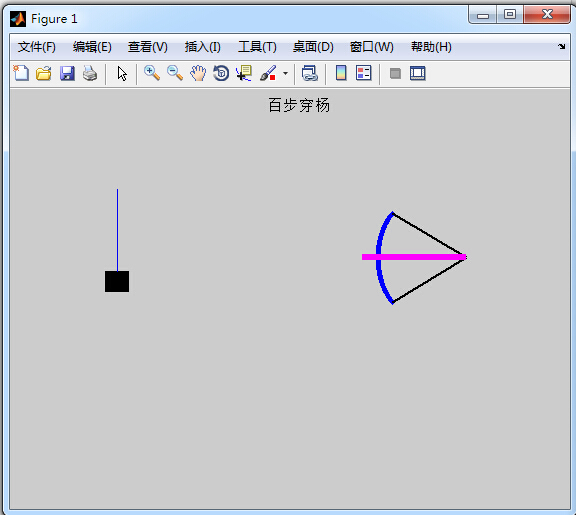Click the Link Plot icon
Viewport: 576px width, 515px height.
(310, 73)
